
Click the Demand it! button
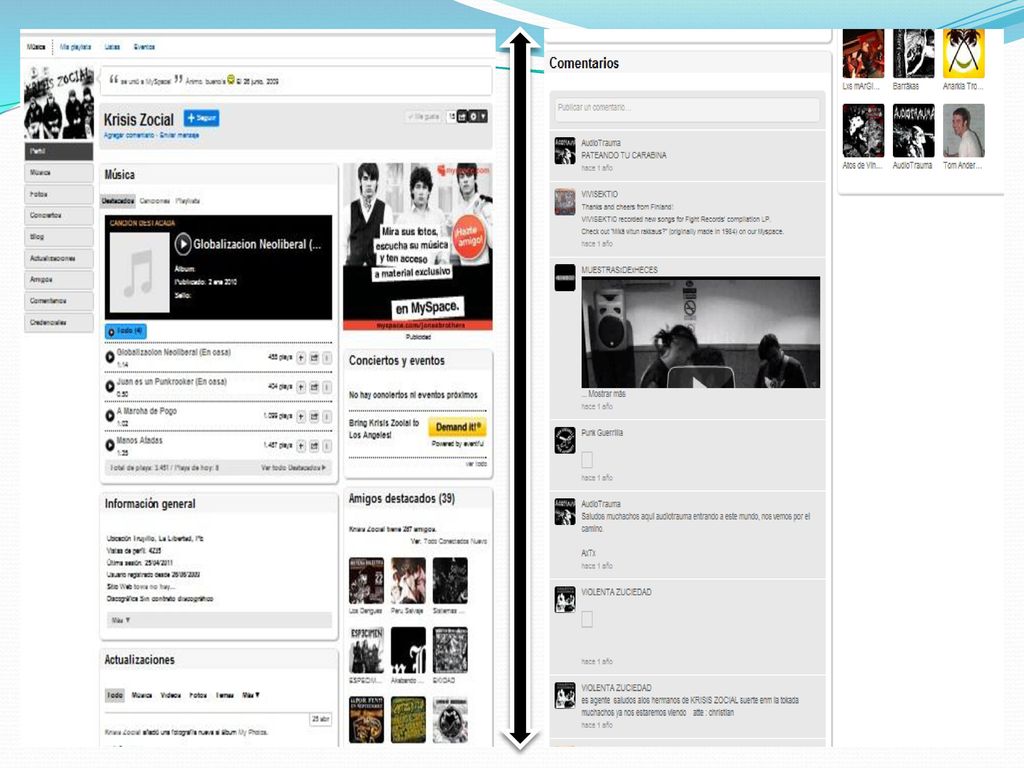(457, 427)
